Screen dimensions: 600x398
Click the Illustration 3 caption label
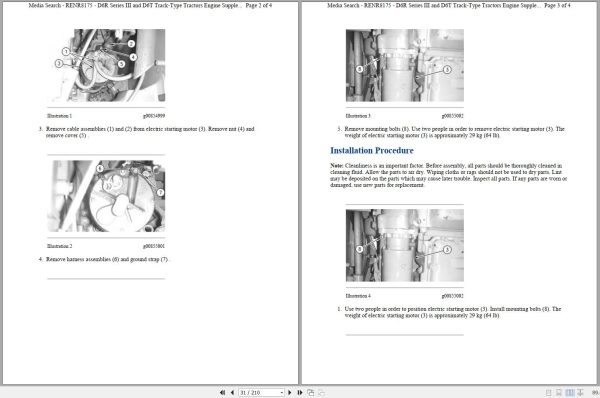click(358, 116)
